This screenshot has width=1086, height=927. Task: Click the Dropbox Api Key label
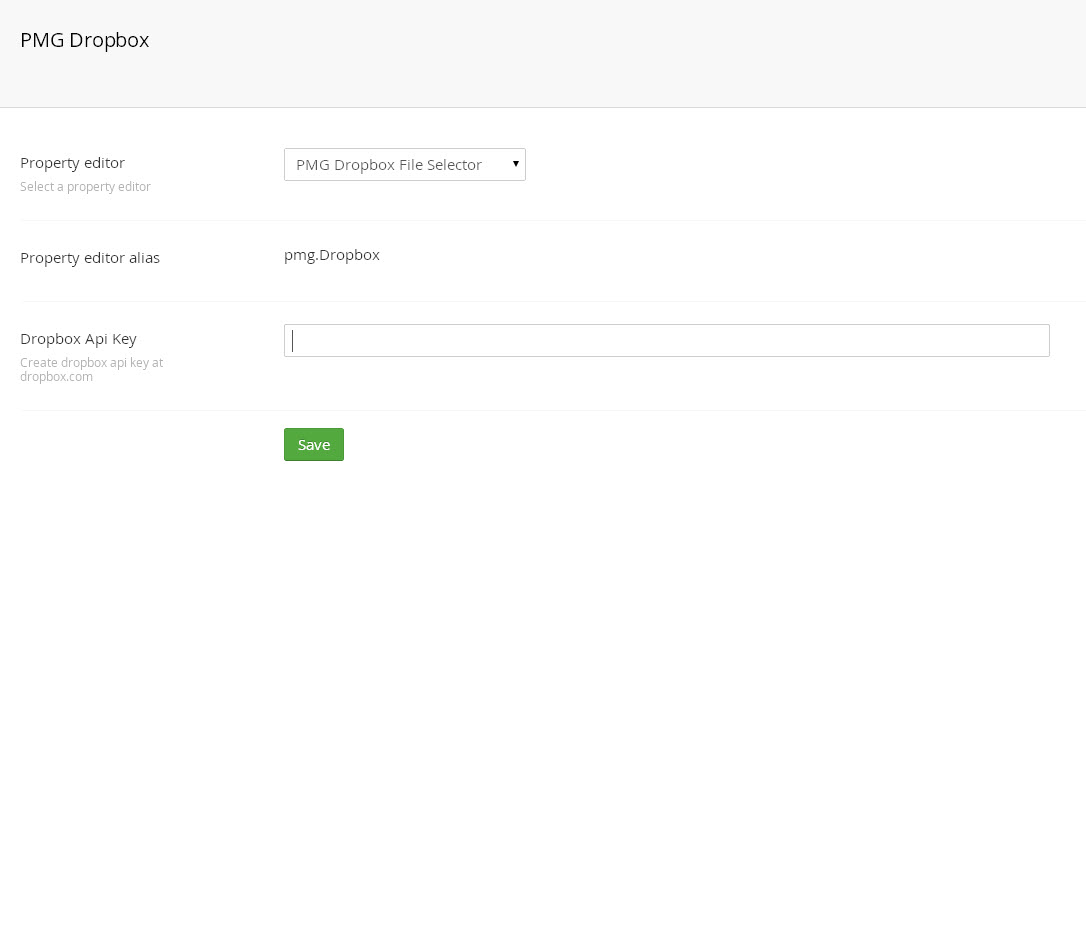pos(78,339)
